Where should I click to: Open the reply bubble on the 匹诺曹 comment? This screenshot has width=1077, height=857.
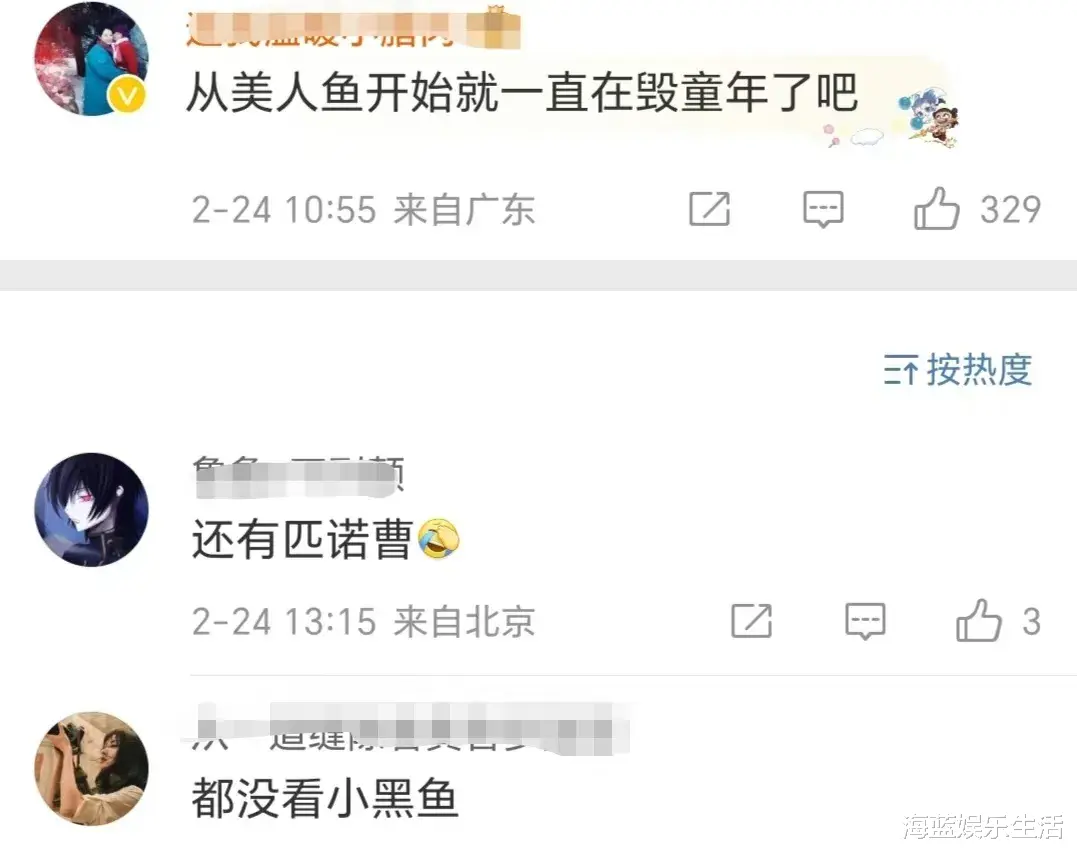pyautogui.click(x=865, y=621)
